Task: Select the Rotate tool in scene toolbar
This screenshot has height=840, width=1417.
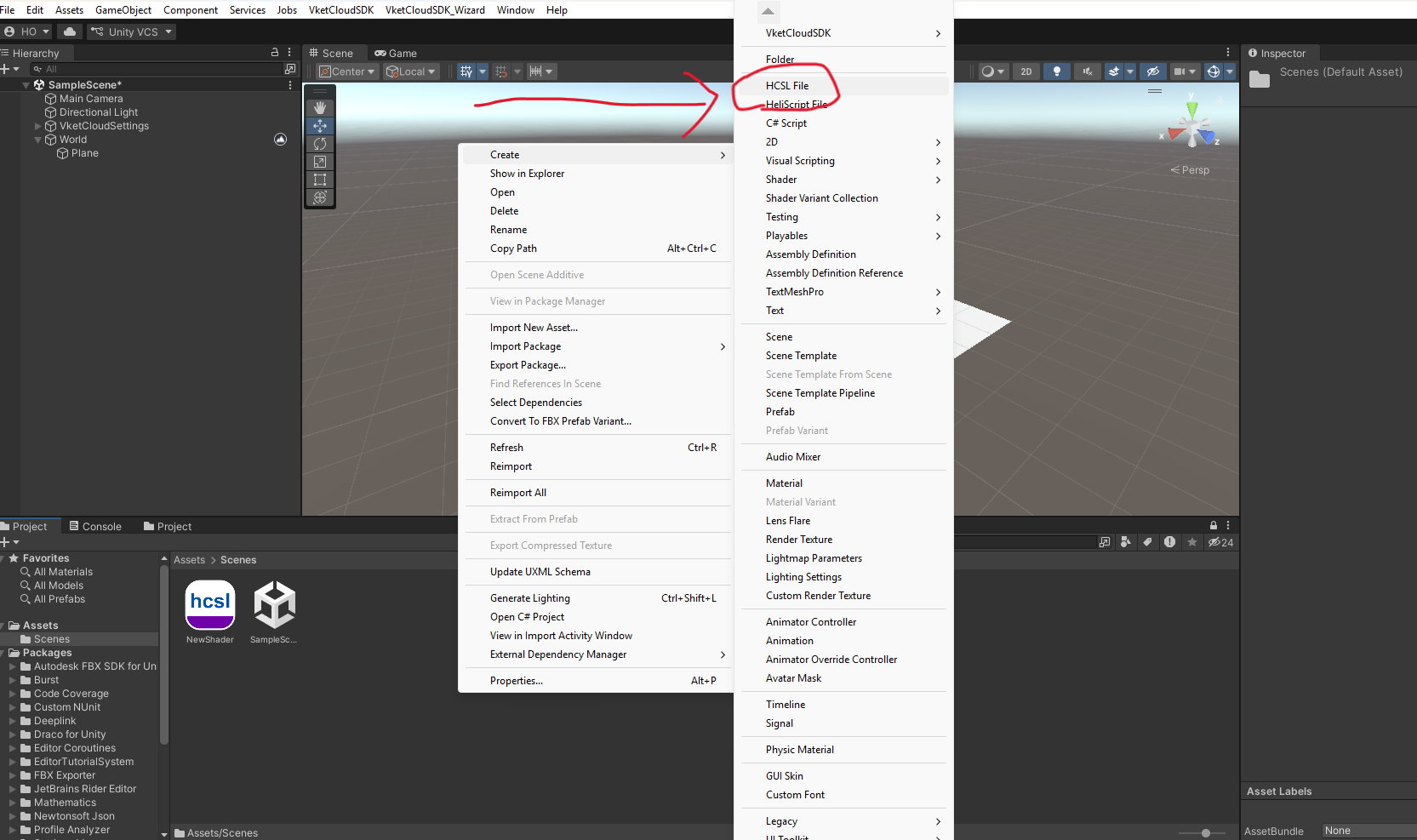Action: (x=320, y=144)
